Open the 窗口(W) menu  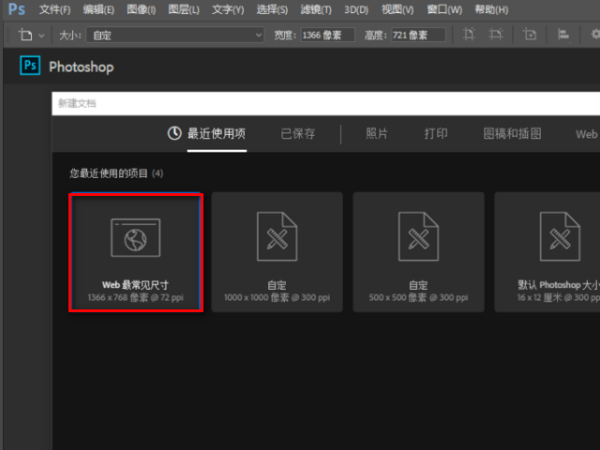pyautogui.click(x=444, y=10)
